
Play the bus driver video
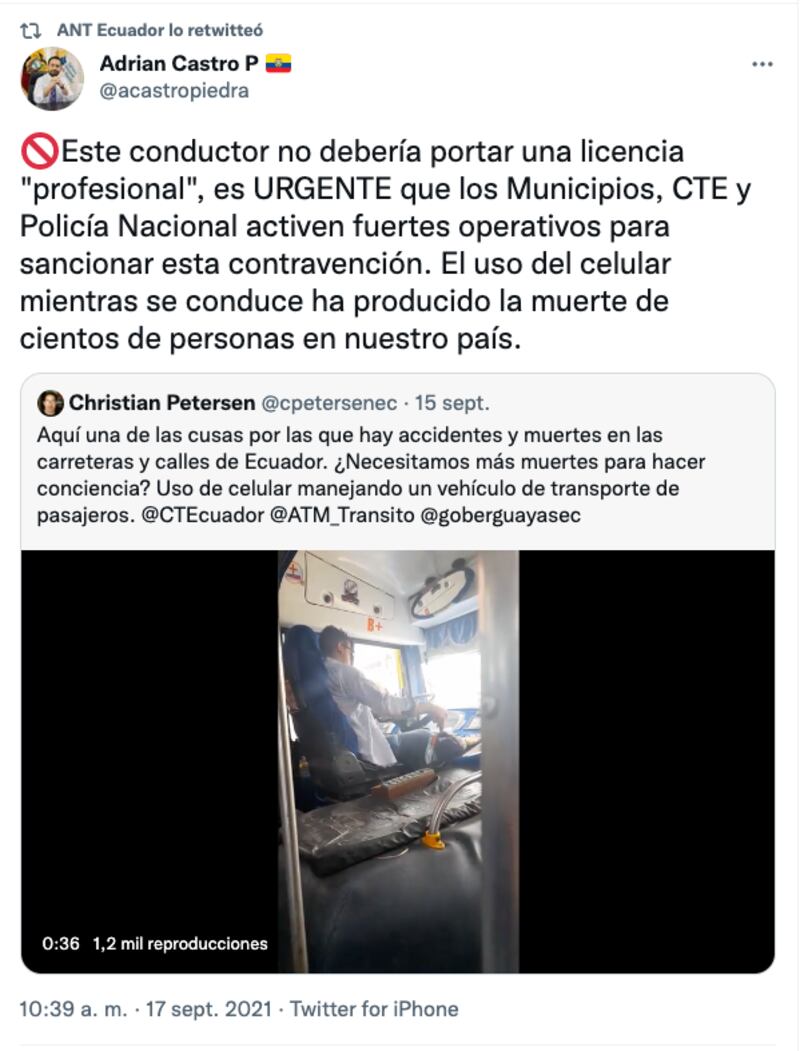tap(398, 761)
